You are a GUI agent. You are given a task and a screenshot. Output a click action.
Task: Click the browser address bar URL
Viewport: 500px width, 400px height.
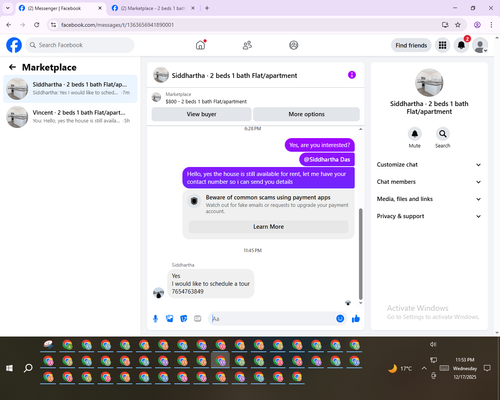tap(117, 25)
